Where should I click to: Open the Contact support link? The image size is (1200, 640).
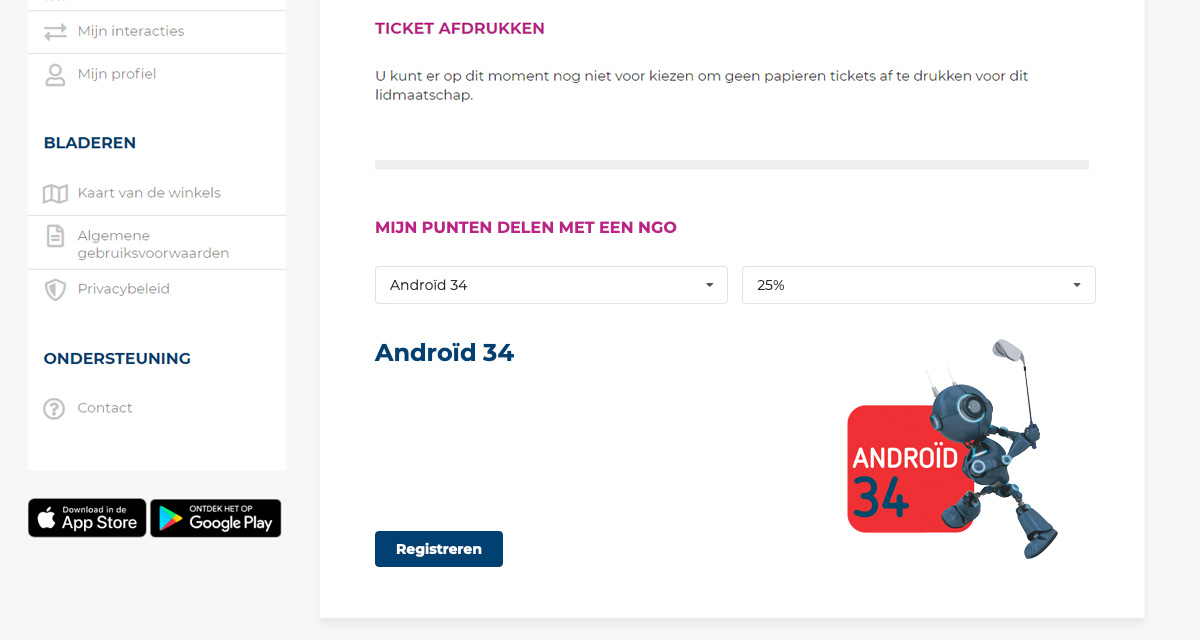tap(105, 408)
